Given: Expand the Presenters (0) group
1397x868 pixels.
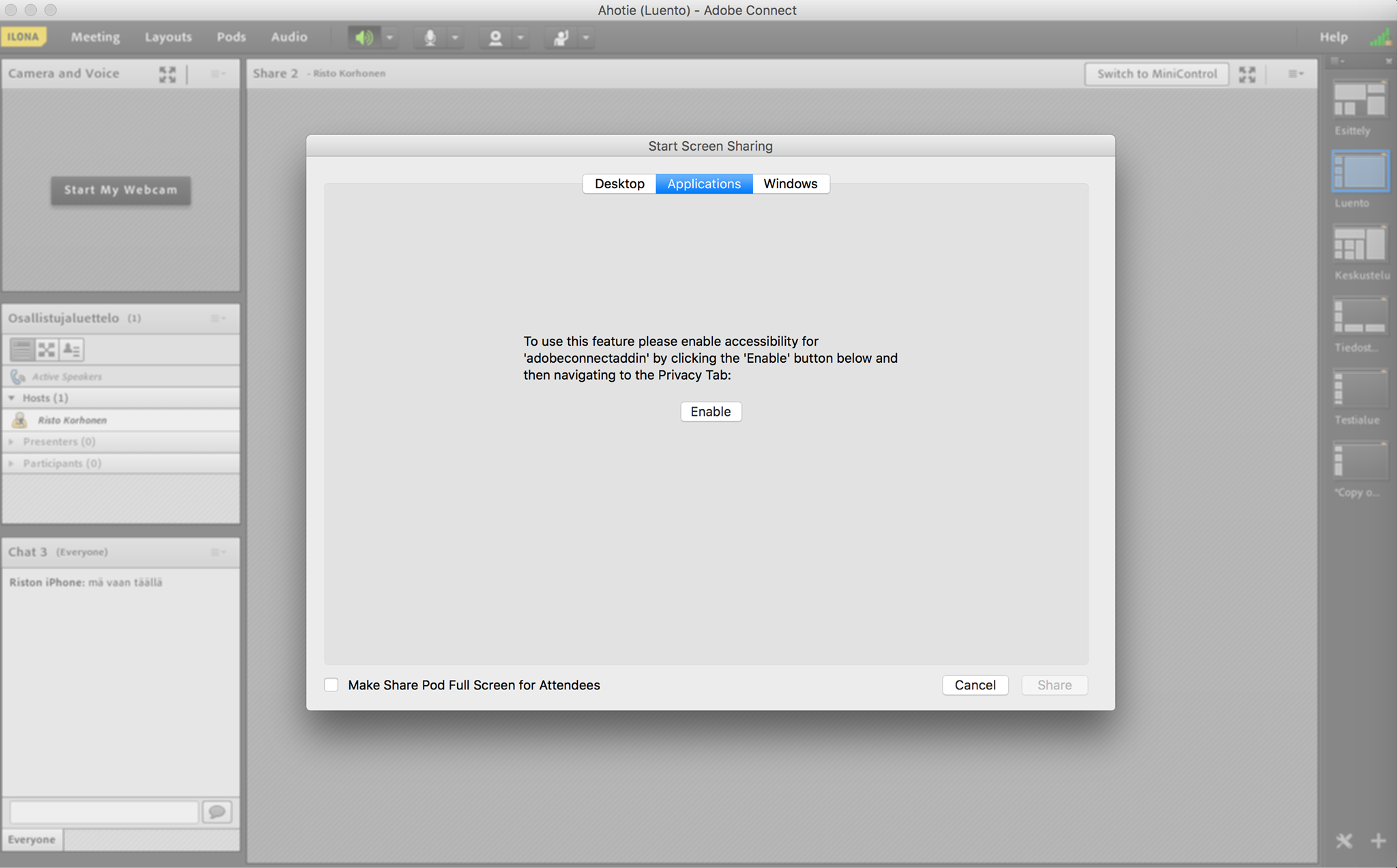Looking at the screenshot, I should coord(12,442).
